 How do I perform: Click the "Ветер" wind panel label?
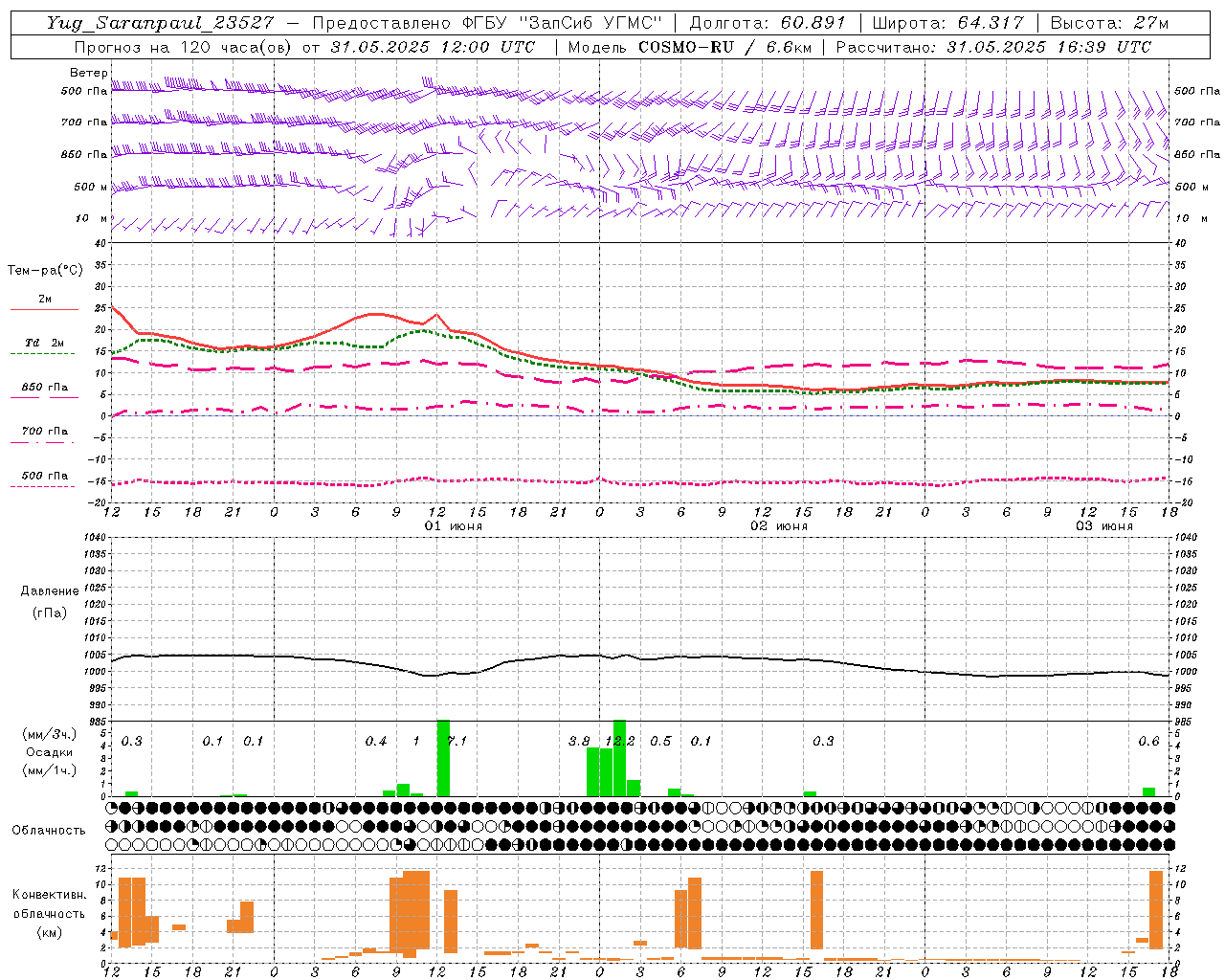[x=88, y=73]
